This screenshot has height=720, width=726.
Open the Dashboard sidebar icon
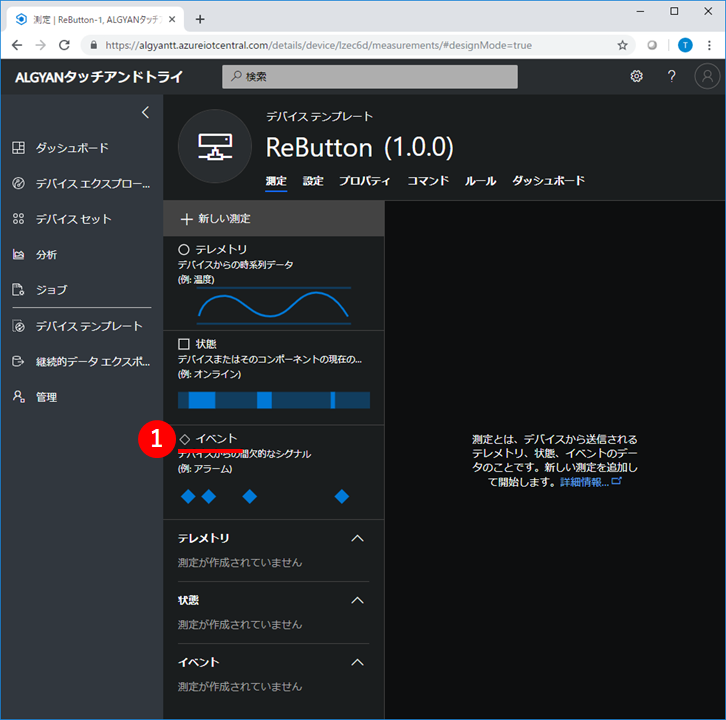point(19,148)
